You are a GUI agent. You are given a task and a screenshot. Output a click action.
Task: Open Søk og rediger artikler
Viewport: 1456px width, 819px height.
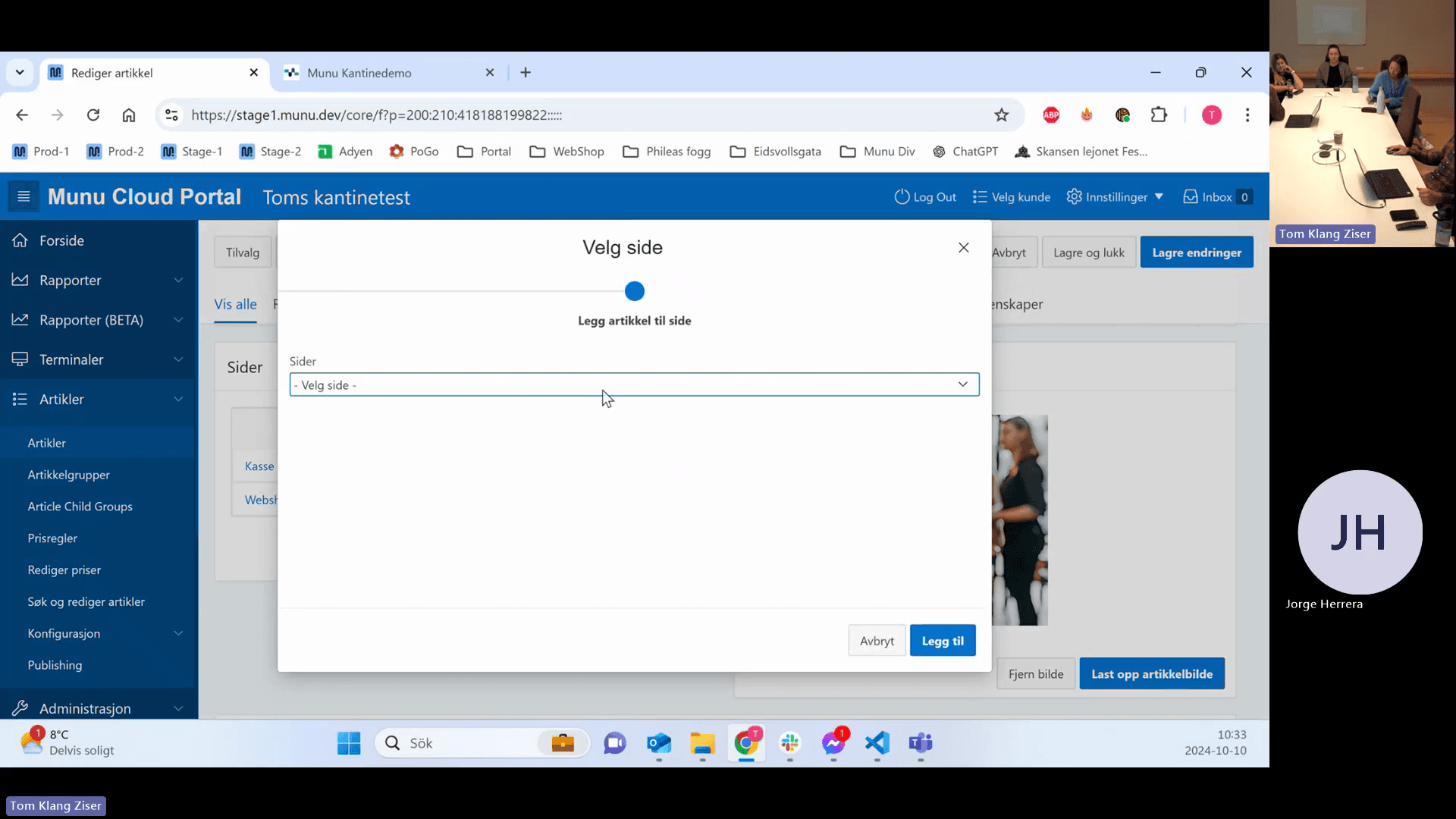(86, 602)
